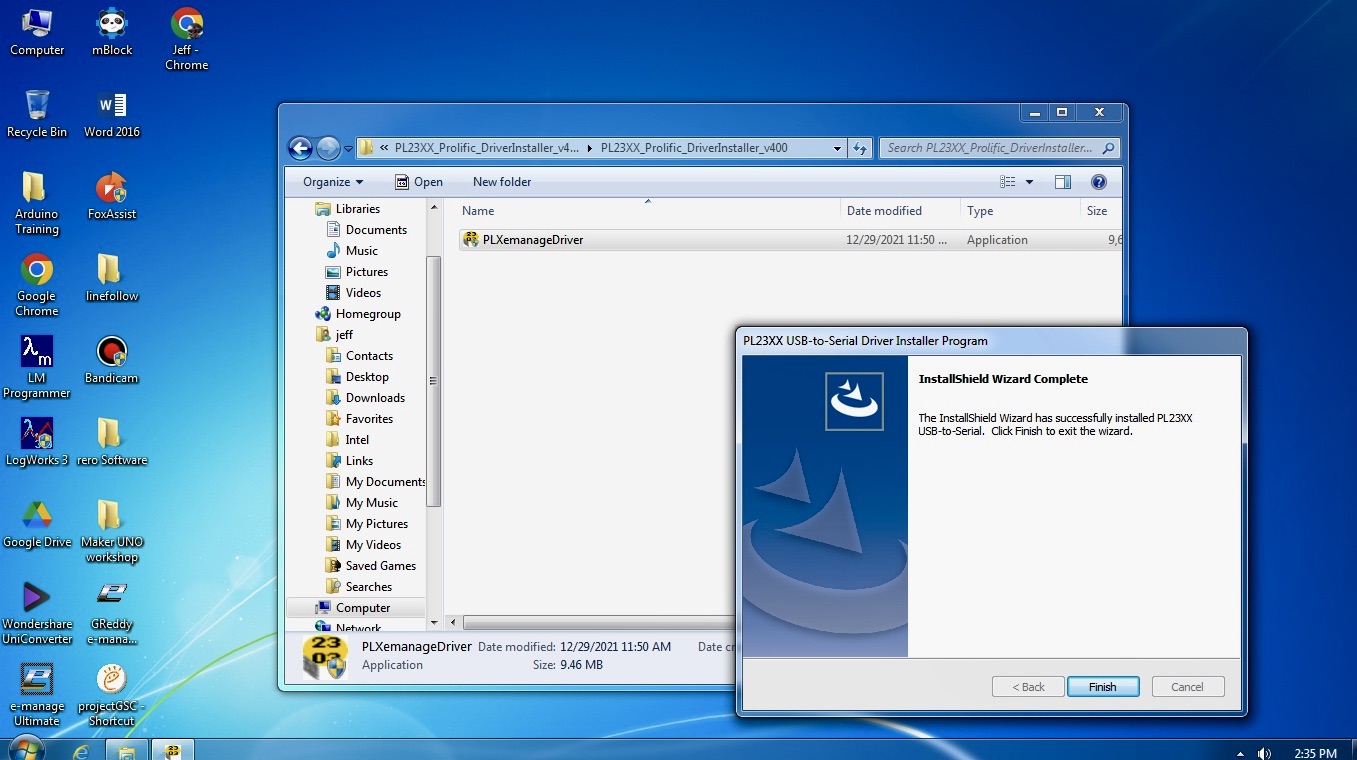Click the Windows Start button

click(x=26, y=749)
